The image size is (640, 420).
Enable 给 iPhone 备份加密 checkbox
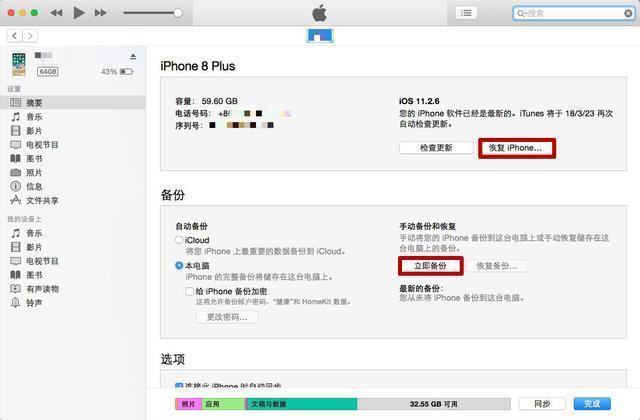point(189,291)
